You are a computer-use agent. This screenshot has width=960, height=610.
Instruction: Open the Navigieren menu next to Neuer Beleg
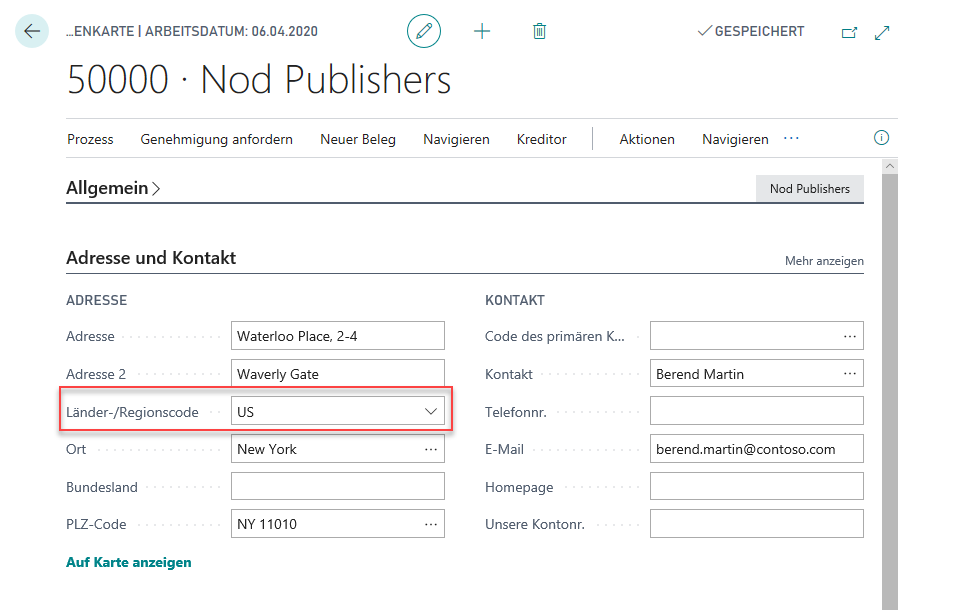point(456,140)
